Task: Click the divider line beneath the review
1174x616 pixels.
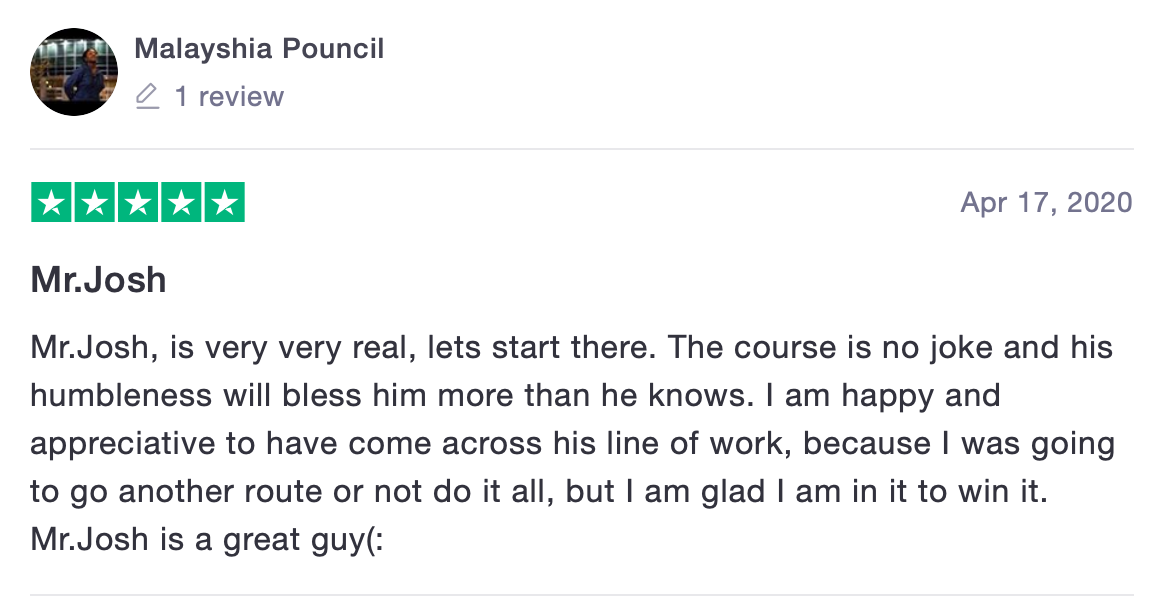Action: coord(581,595)
